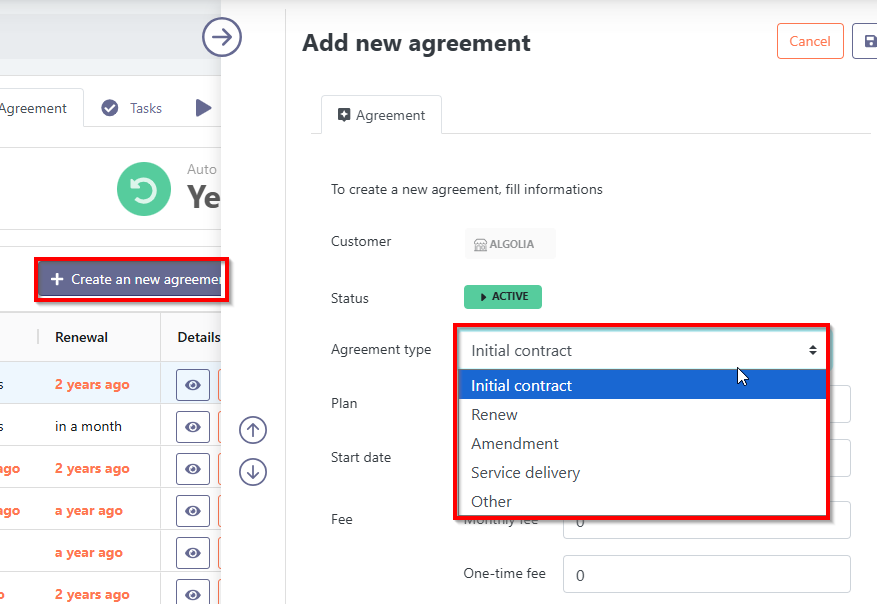View details of the 'in a month' renewal row
Image resolution: width=877 pixels, height=604 pixels.
(192, 426)
